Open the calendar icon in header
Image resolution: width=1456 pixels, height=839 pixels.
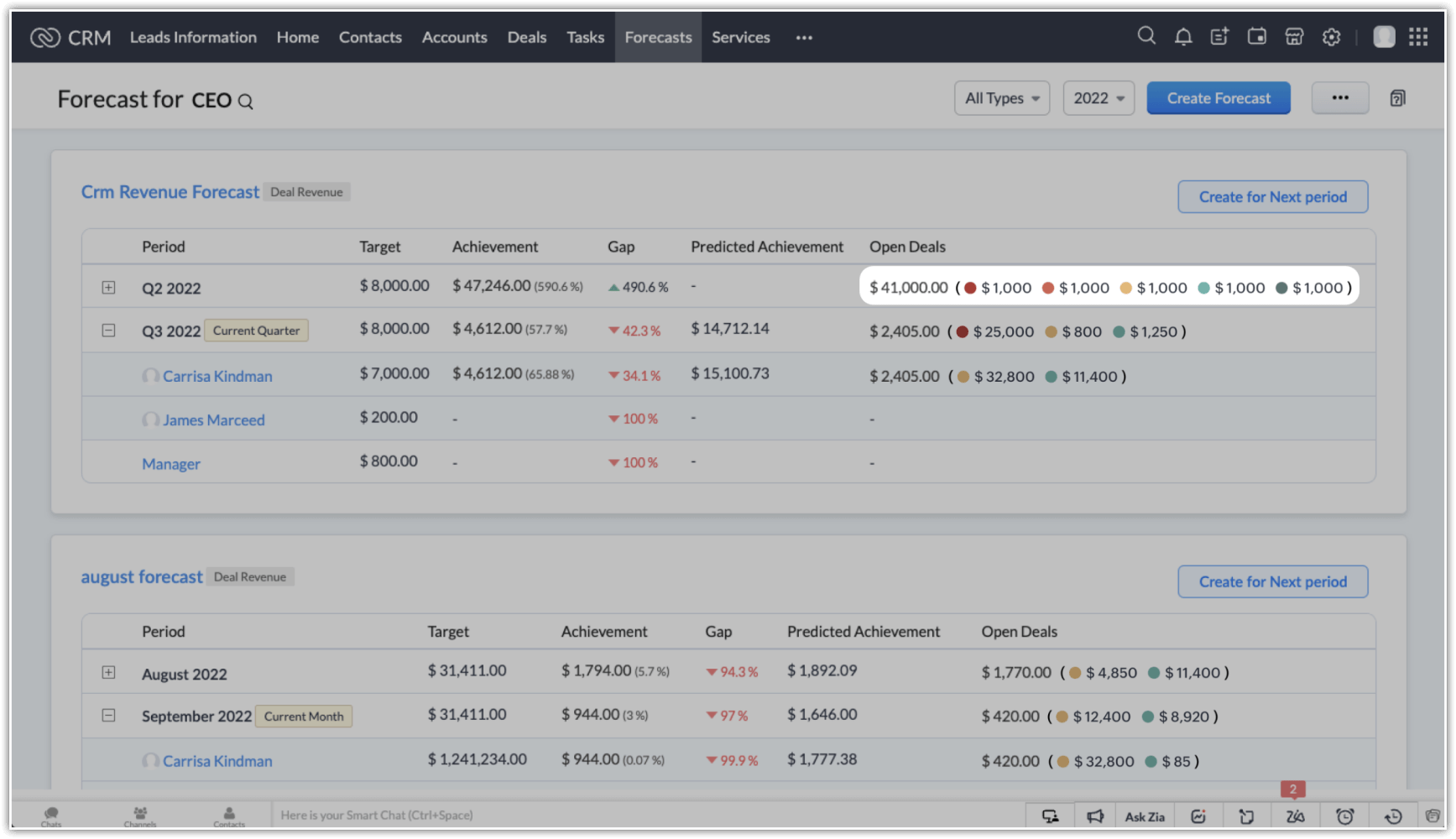point(1257,37)
